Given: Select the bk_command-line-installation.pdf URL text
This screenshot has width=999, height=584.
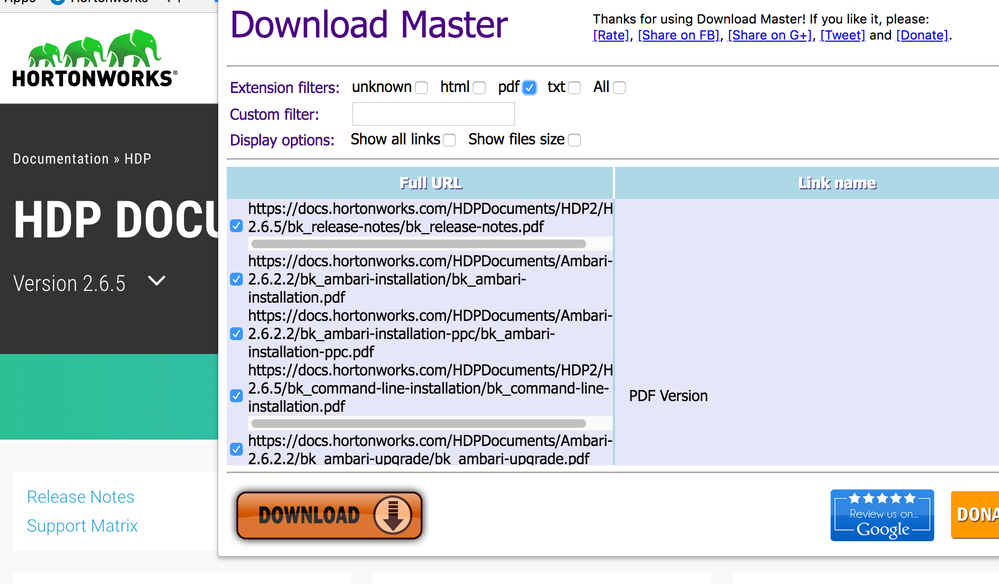Looking at the screenshot, I should pyautogui.click(x=430, y=388).
